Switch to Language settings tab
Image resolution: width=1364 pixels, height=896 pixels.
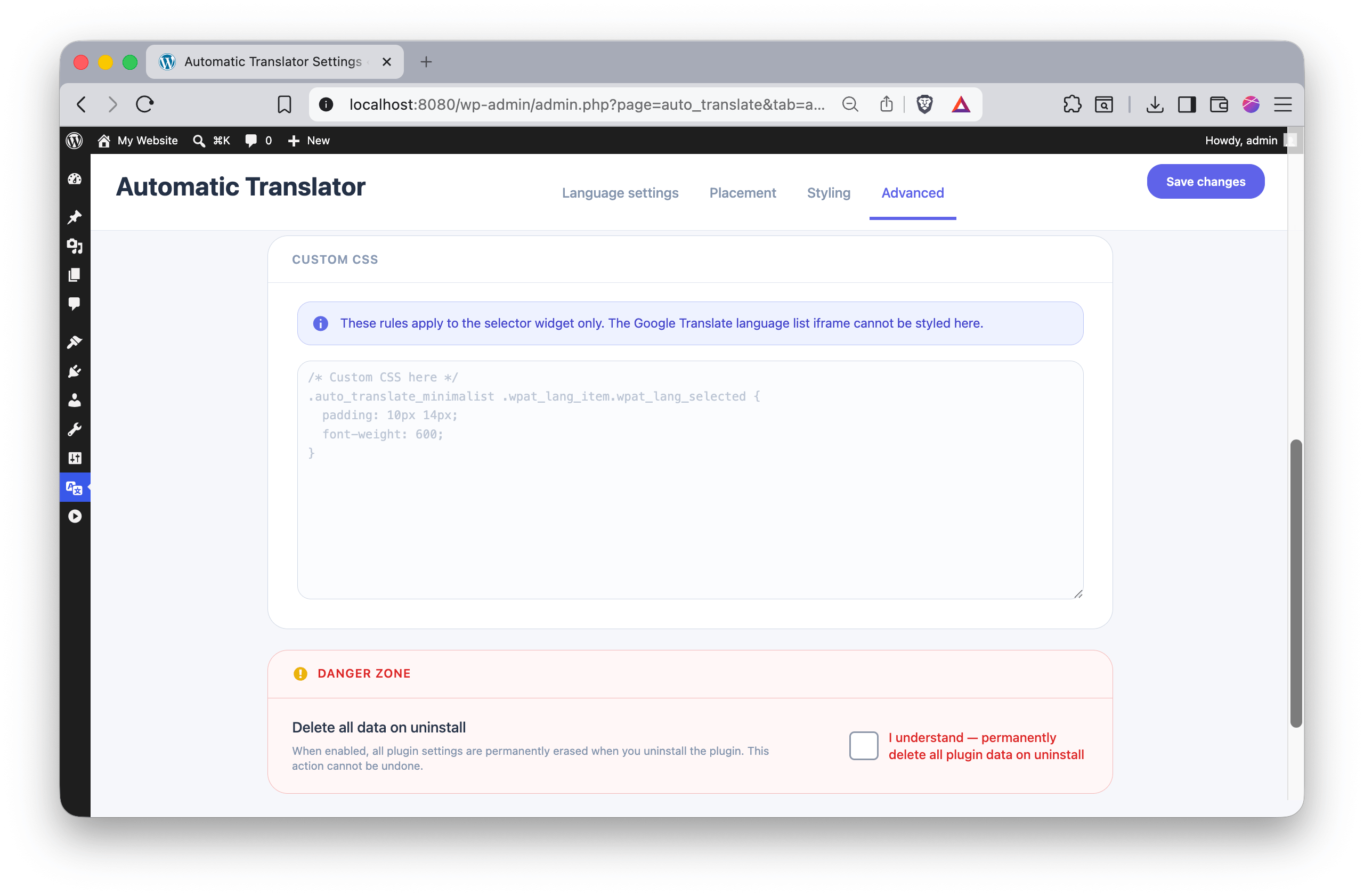(x=620, y=193)
